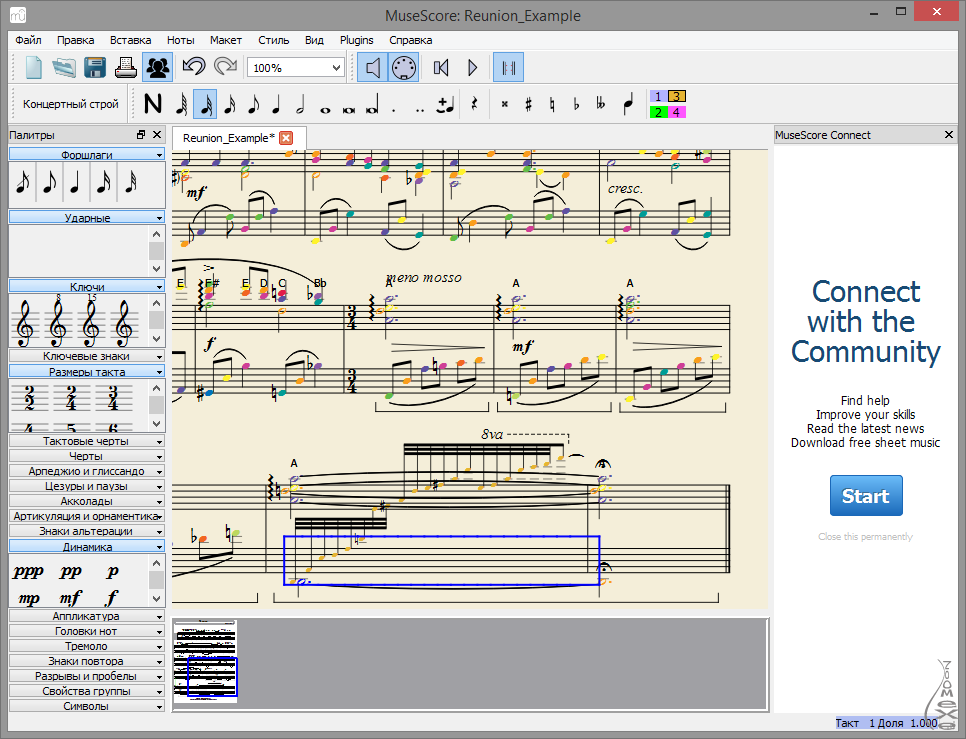Click the Start button in MuseScore Connect
The height and width of the screenshot is (739, 966).
click(x=866, y=496)
